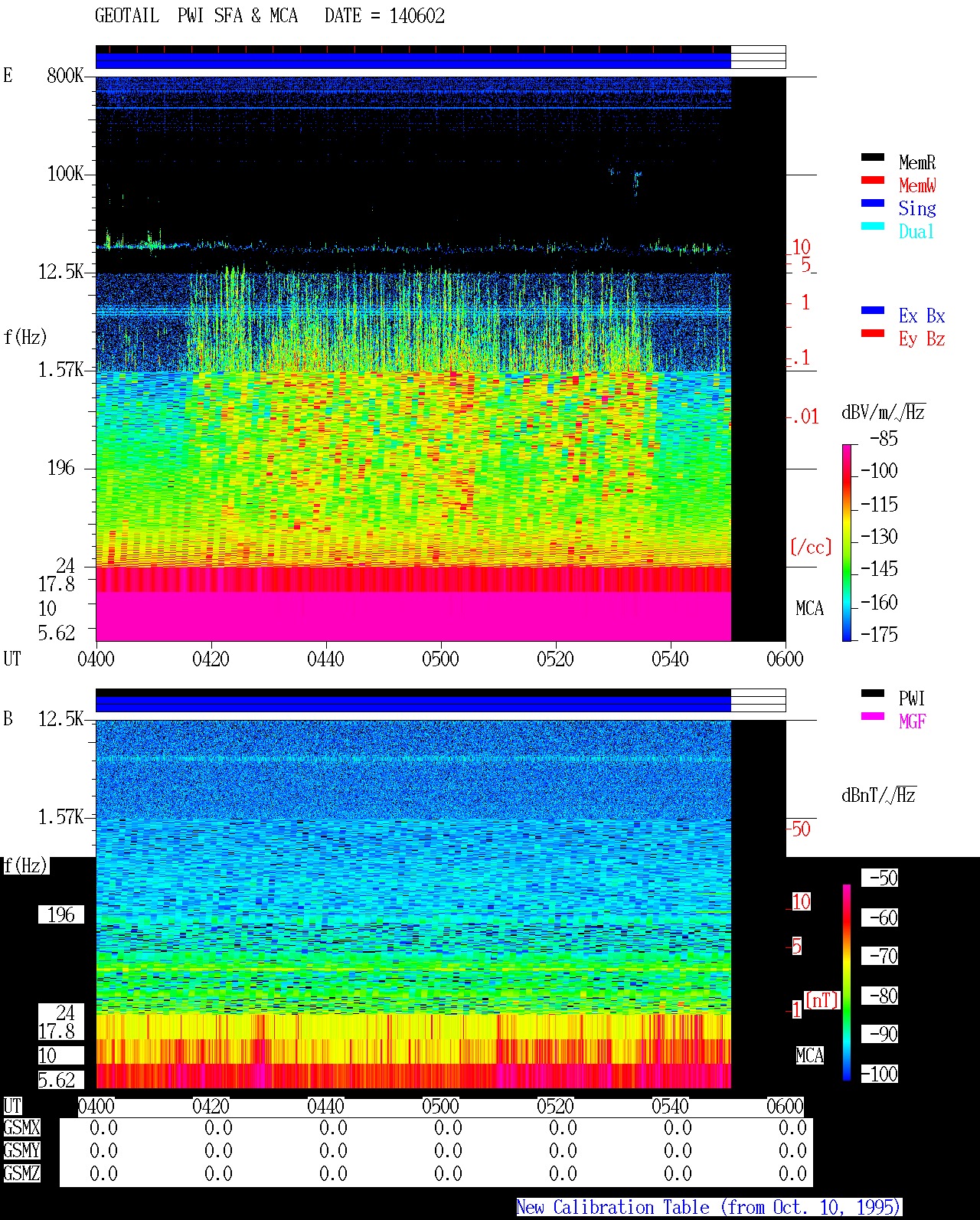Click the 800K frequency axis label

(65, 75)
